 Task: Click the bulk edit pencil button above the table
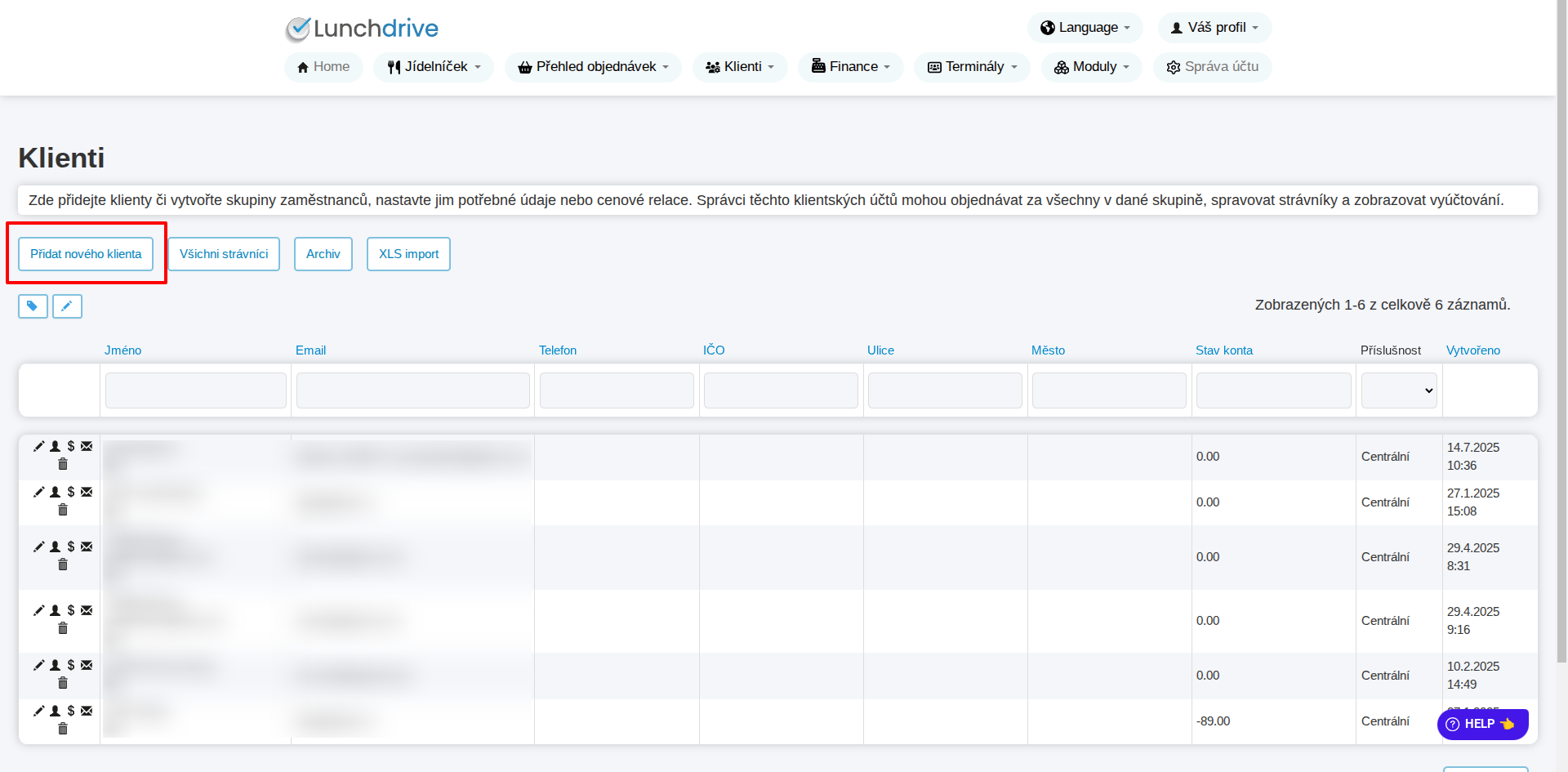point(67,306)
